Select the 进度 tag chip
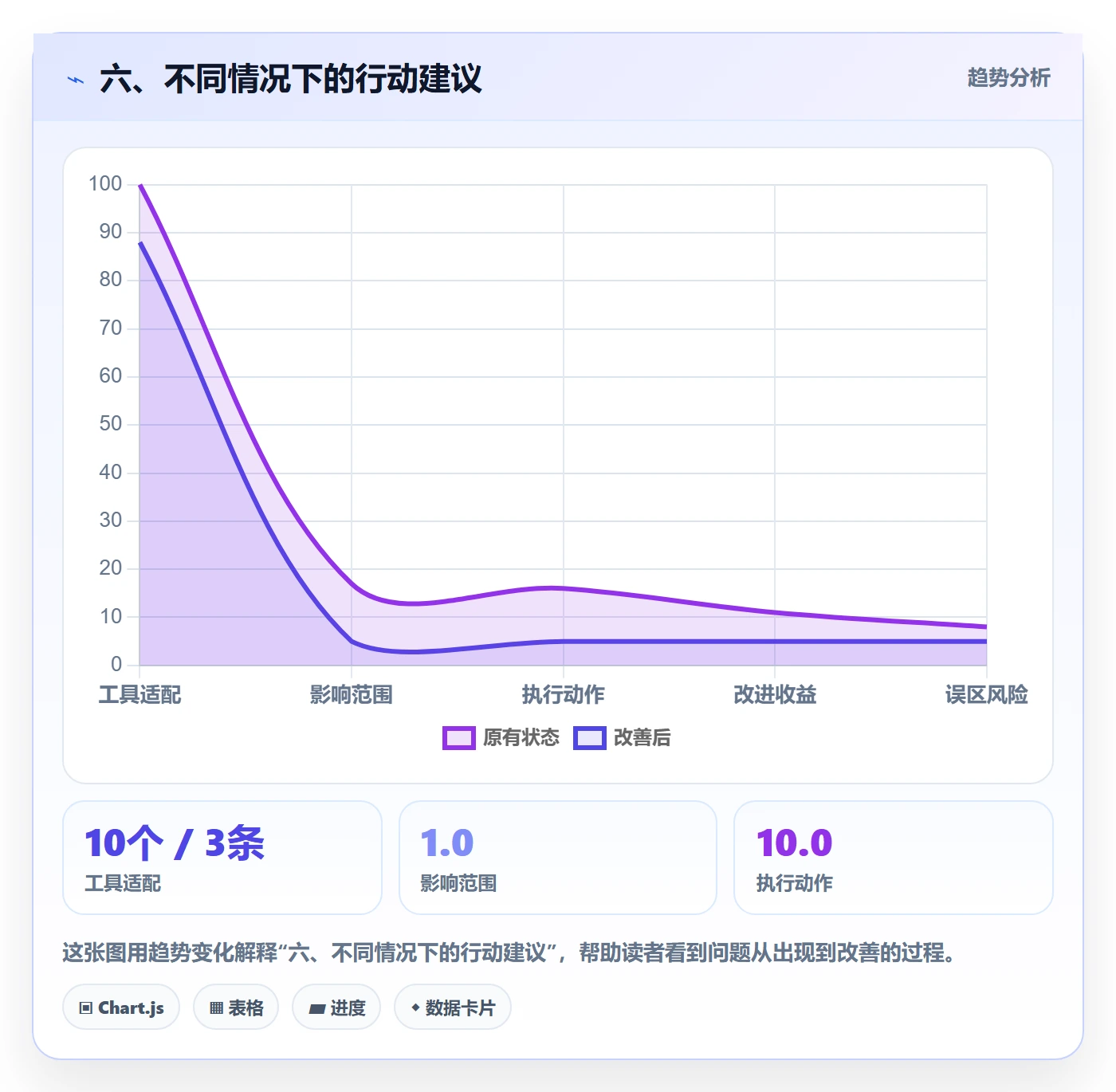This screenshot has width=1116, height=1092. (x=336, y=1008)
